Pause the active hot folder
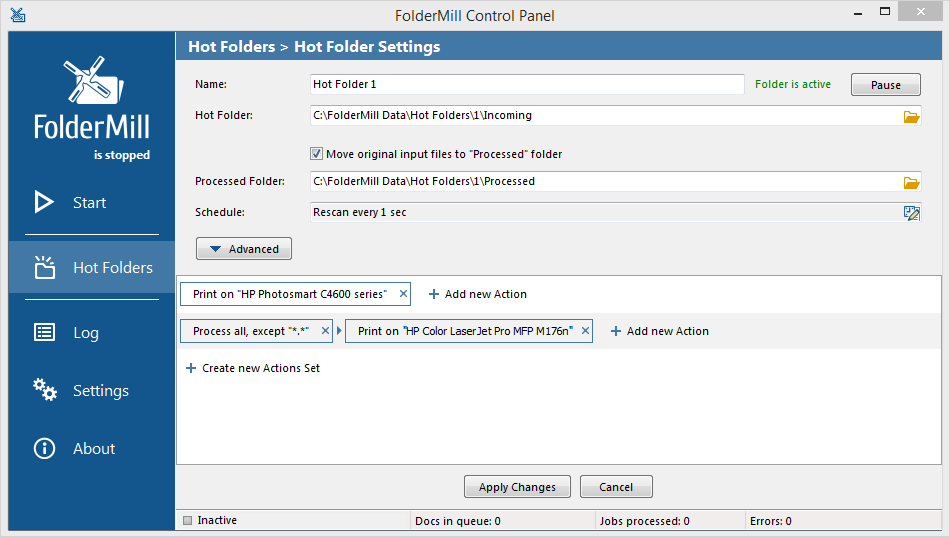The width and height of the screenshot is (950, 538). 886,85
